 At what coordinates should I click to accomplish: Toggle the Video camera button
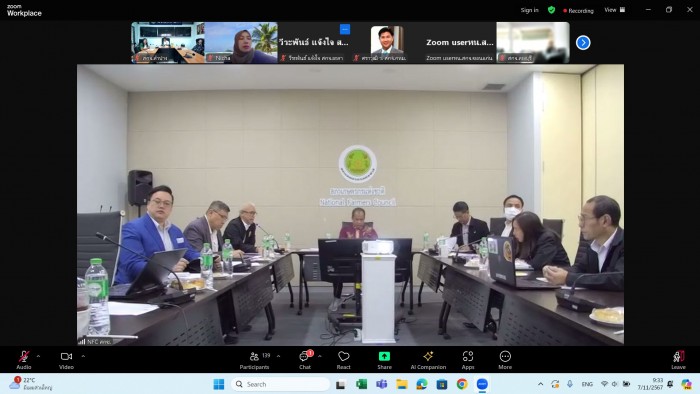click(66, 359)
